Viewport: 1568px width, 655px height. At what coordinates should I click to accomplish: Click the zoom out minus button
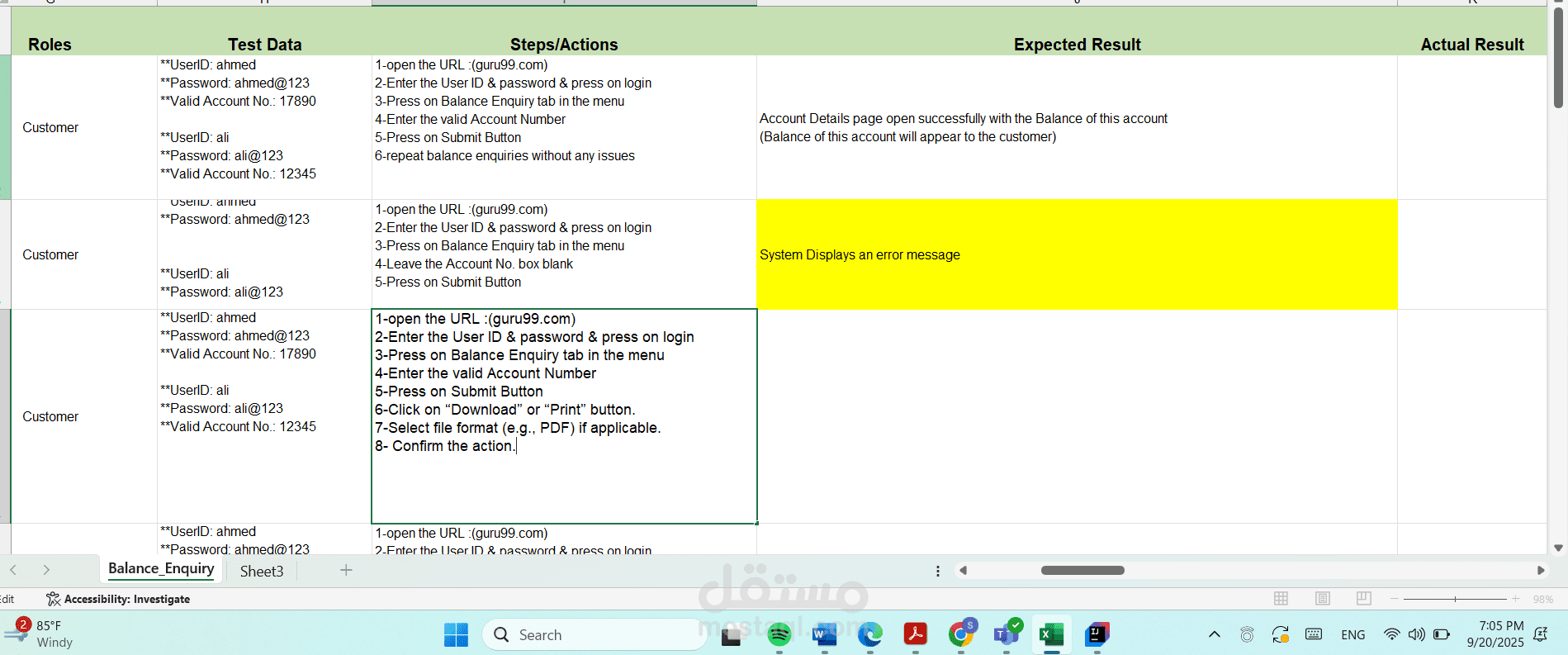tap(1395, 598)
